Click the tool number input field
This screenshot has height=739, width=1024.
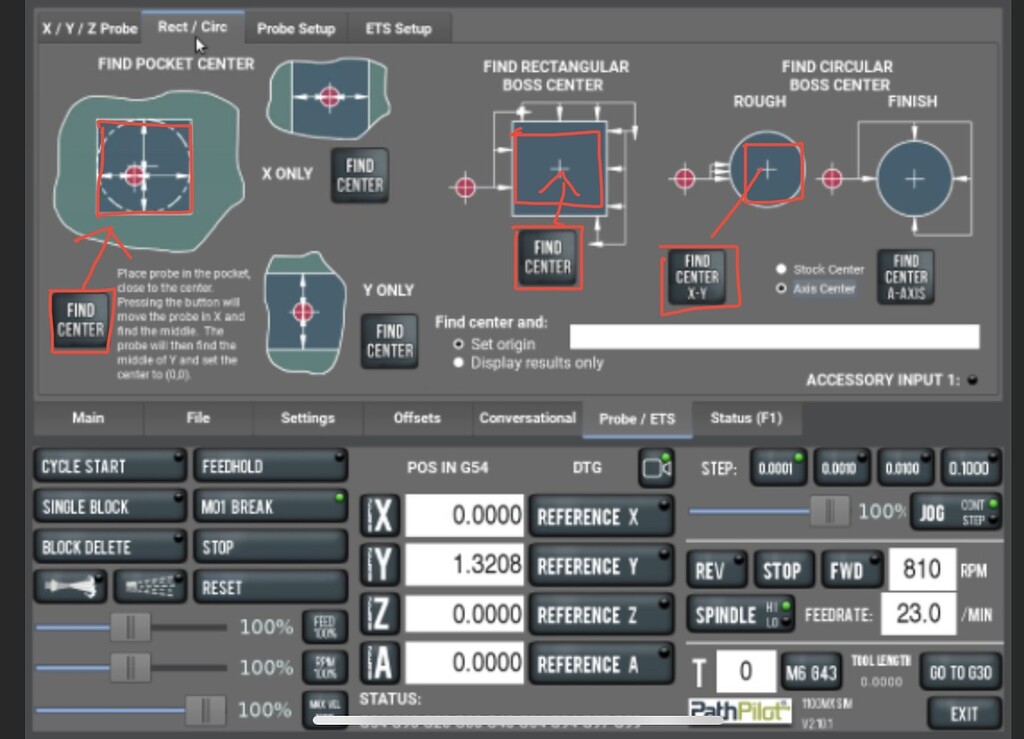(x=745, y=672)
